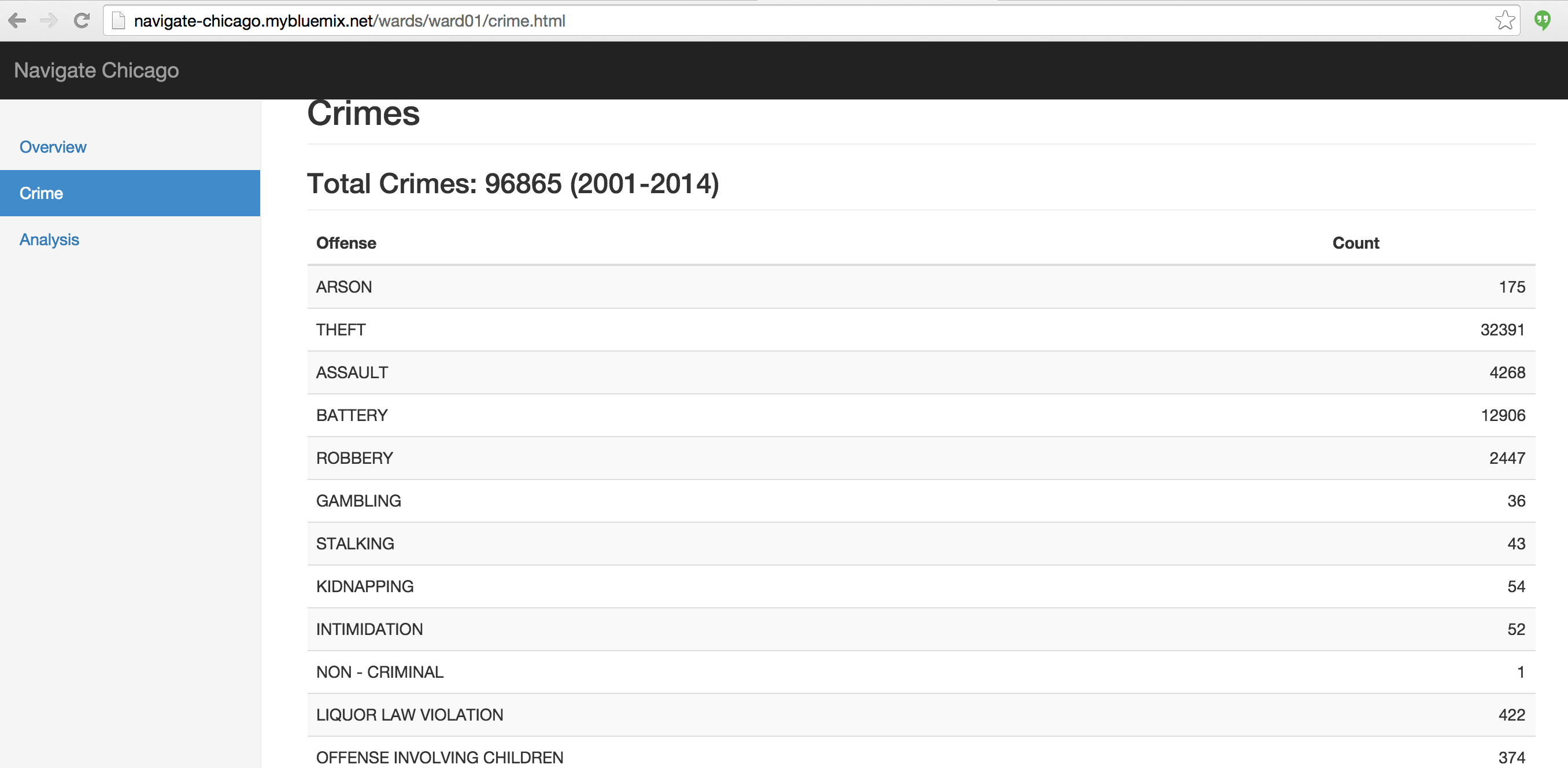Click the browser back arrow
This screenshot has height=768, width=1568.
click(17, 21)
